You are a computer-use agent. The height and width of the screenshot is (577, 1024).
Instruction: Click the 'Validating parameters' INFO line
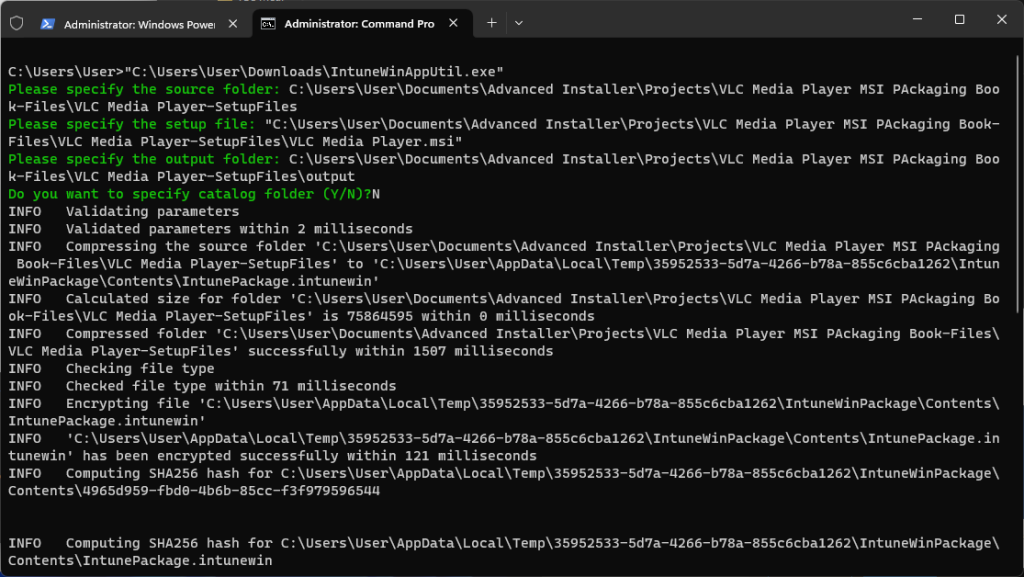coord(152,212)
